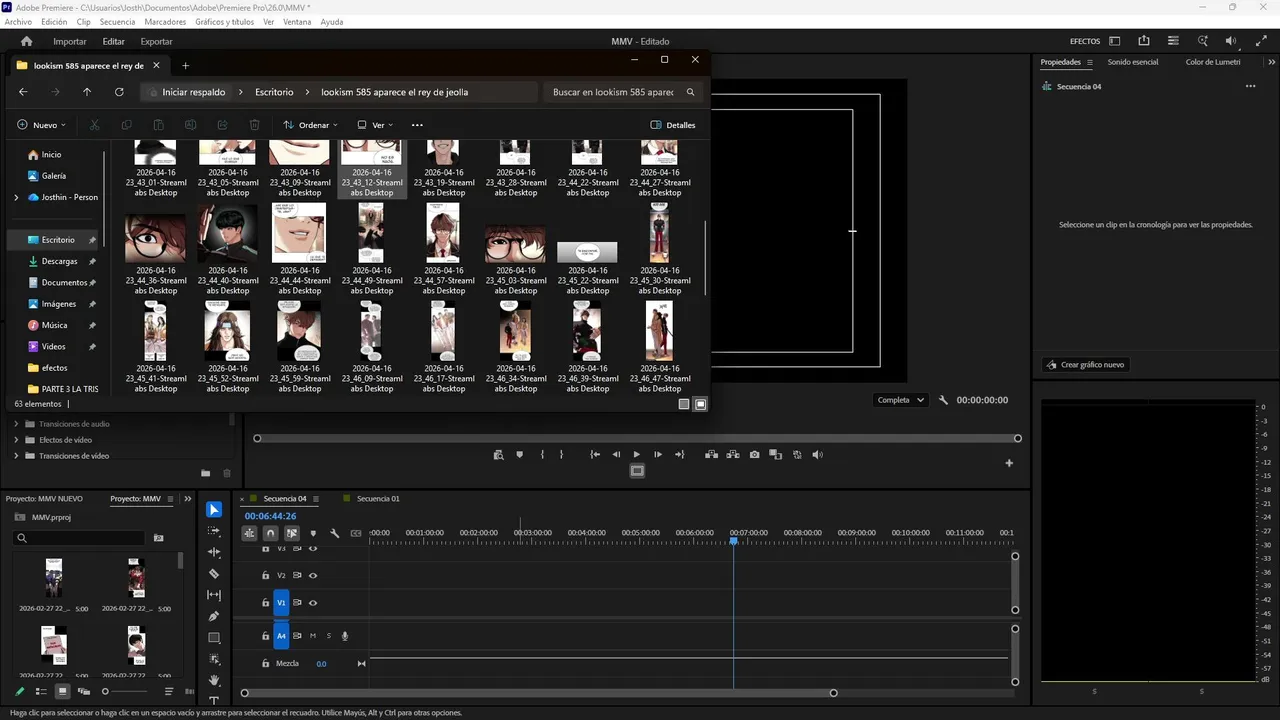The height and width of the screenshot is (720, 1280).
Task: Click the timeline playhead at 00:06:44:26
Action: pos(733,541)
